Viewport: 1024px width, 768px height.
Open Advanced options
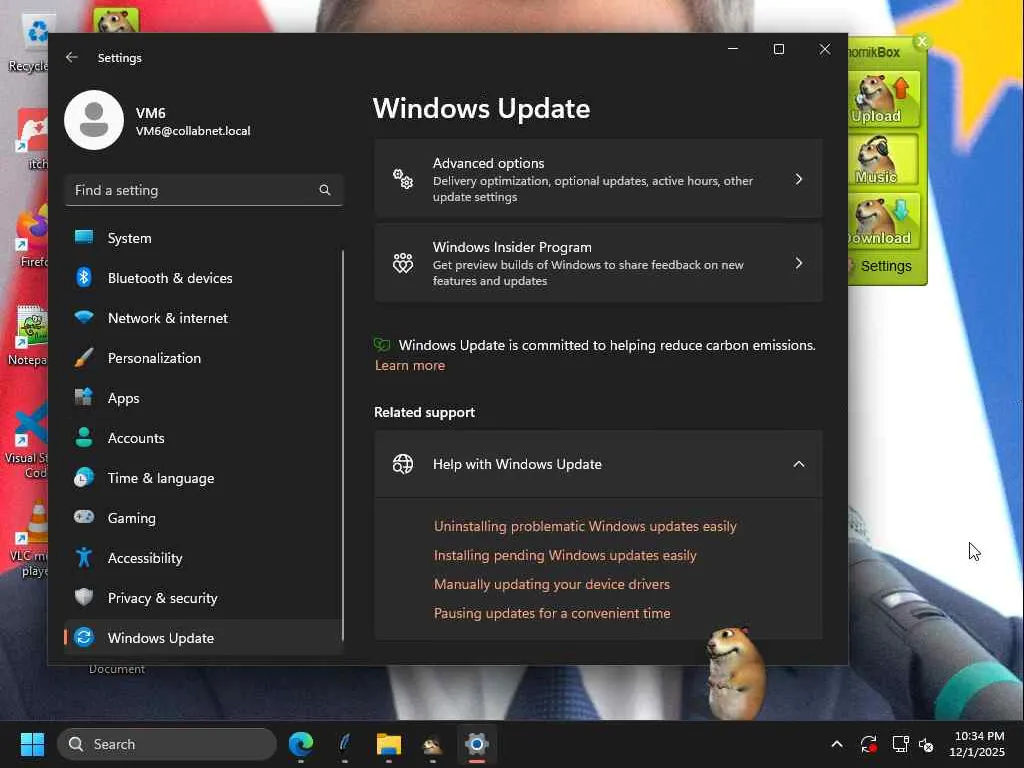pos(598,179)
